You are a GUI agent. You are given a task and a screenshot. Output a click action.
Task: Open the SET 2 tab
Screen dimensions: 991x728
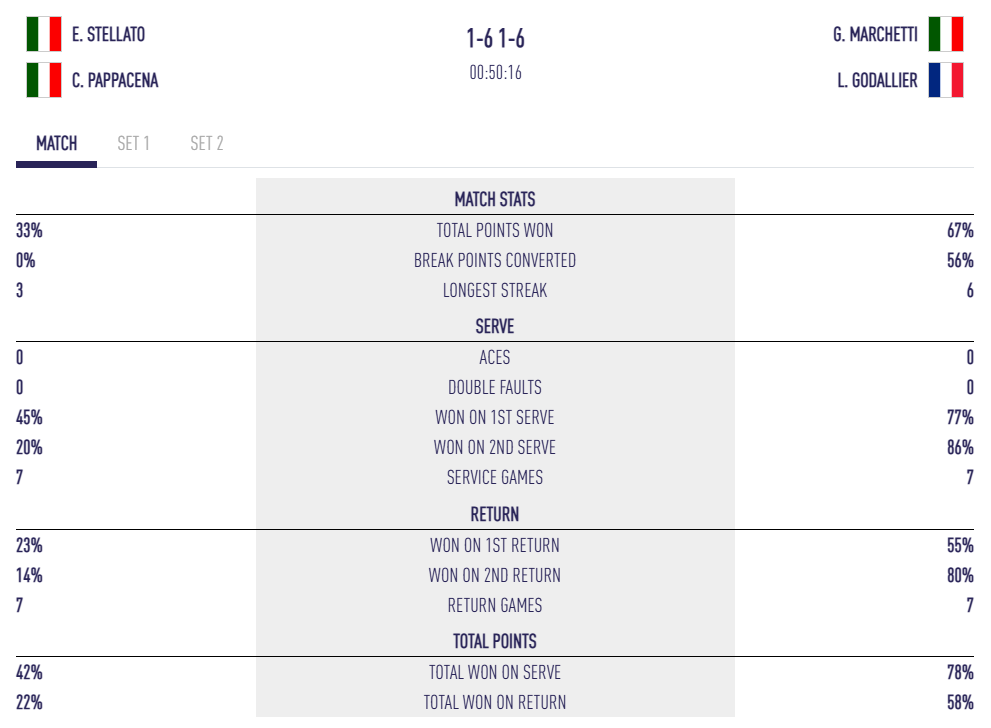[207, 143]
